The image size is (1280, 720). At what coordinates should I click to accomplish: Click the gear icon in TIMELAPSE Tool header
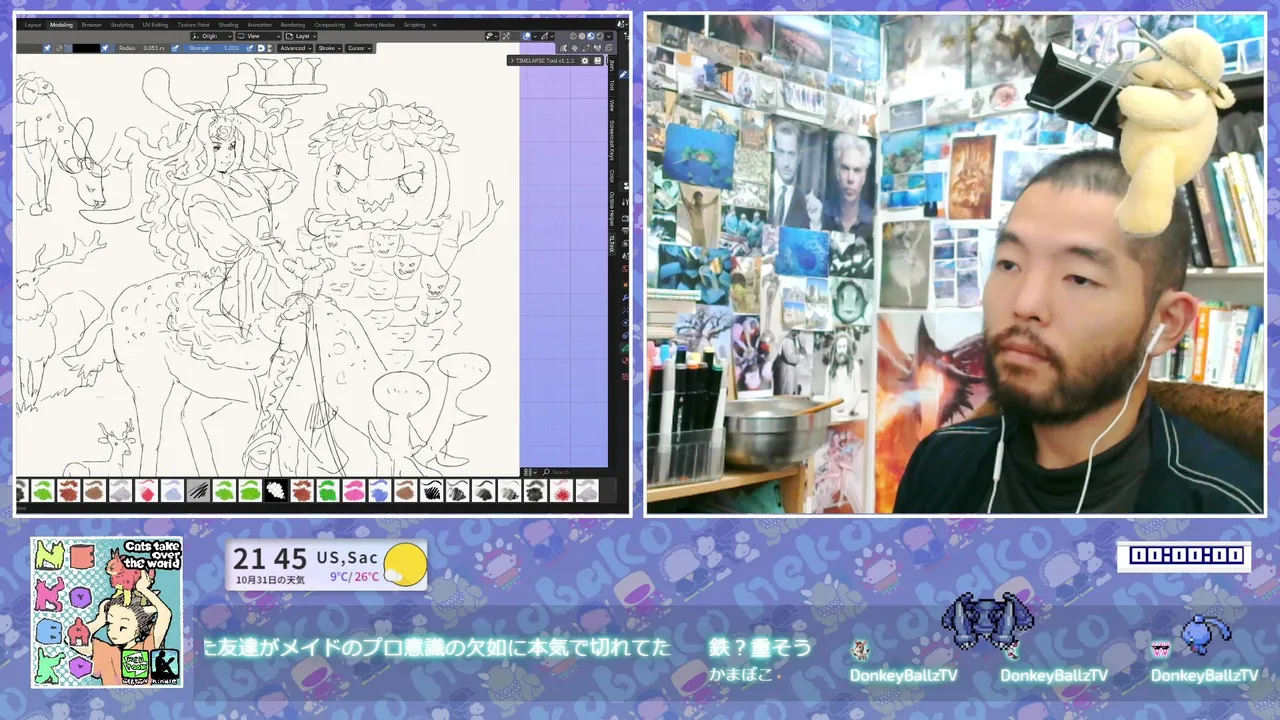[x=584, y=60]
